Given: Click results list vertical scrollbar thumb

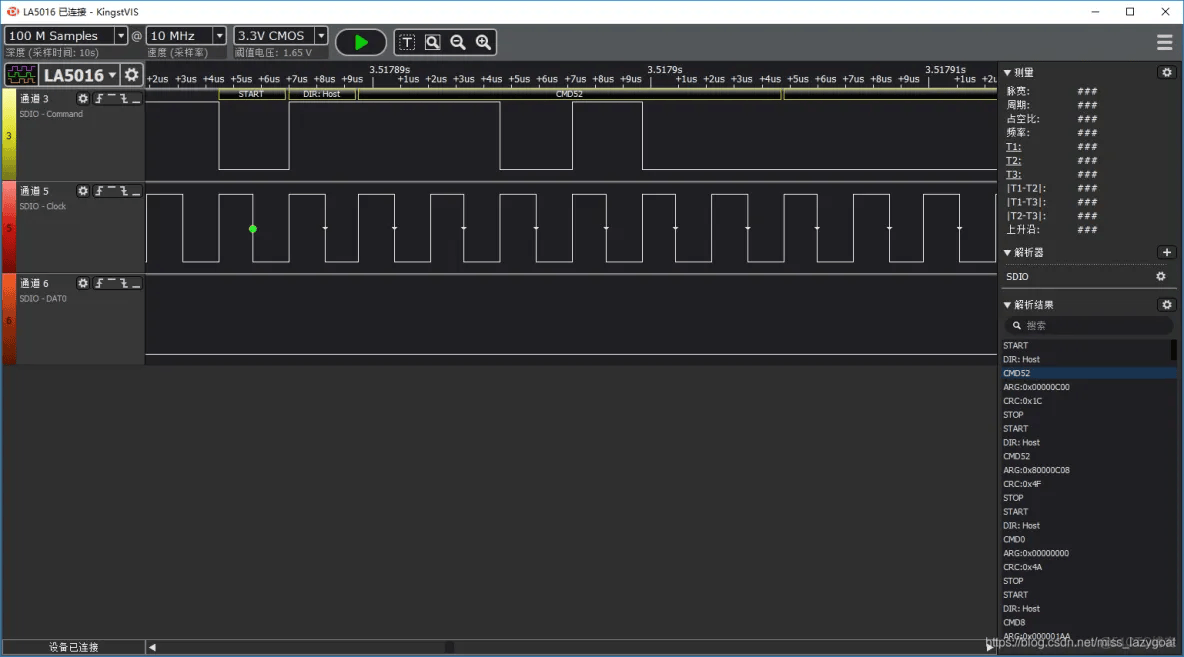Looking at the screenshot, I should (x=1173, y=350).
